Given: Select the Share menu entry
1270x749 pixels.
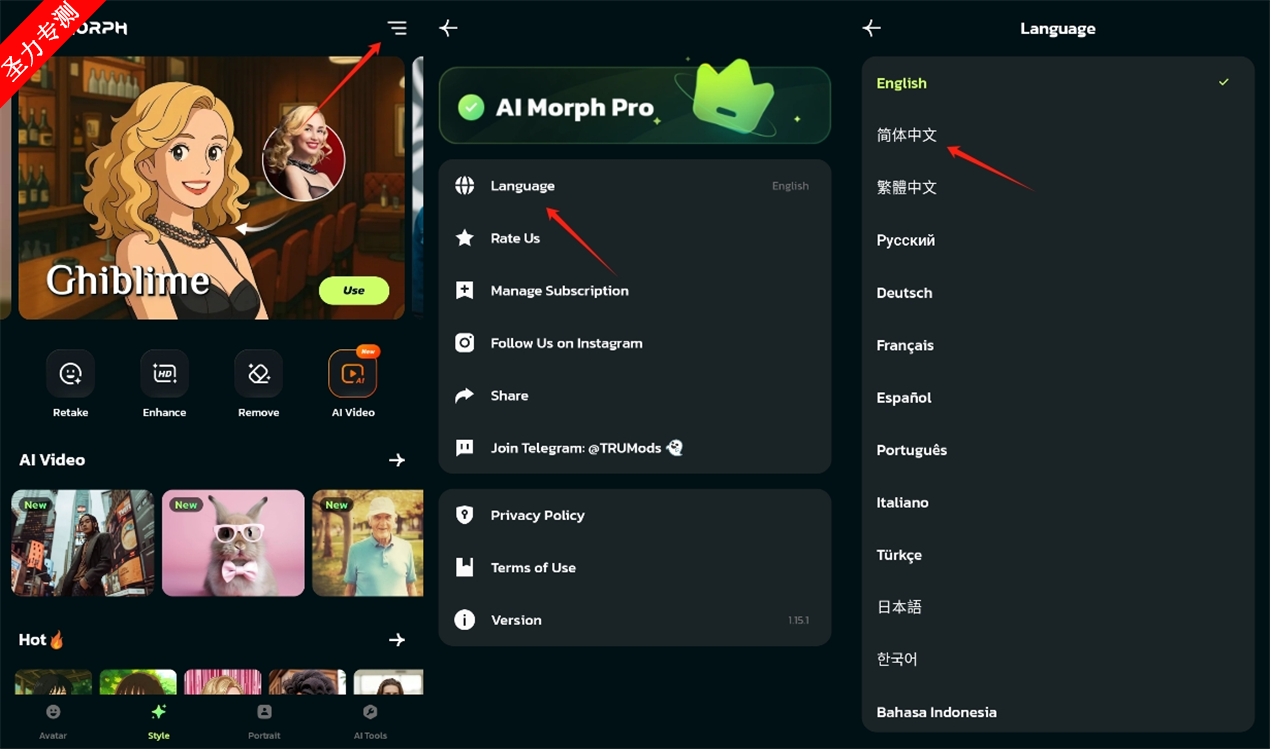Looking at the screenshot, I should pyautogui.click(x=635, y=396).
